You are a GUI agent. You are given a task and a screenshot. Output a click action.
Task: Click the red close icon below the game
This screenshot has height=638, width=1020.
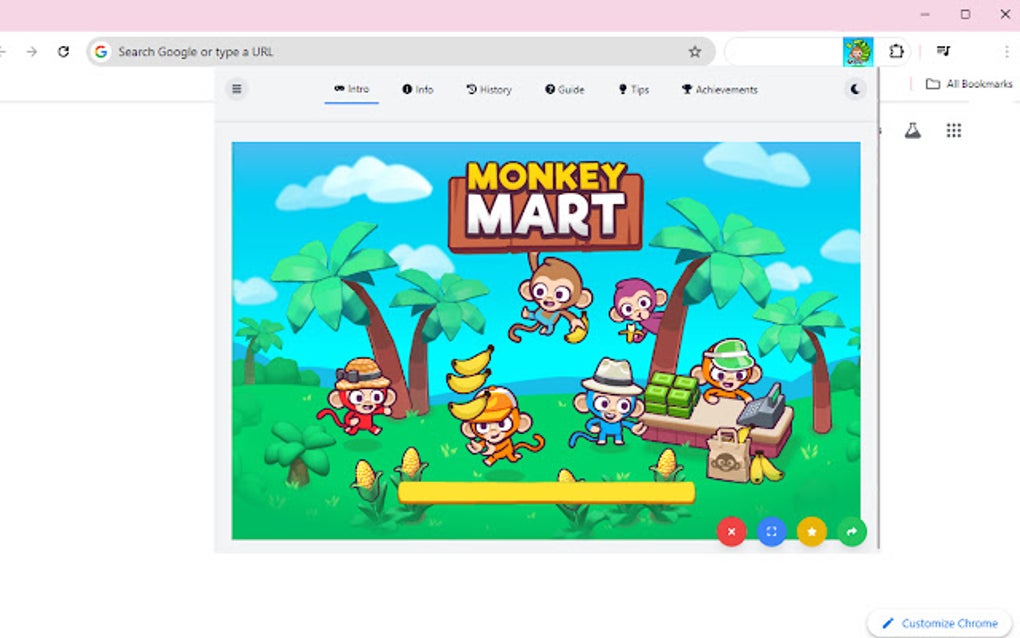731,531
